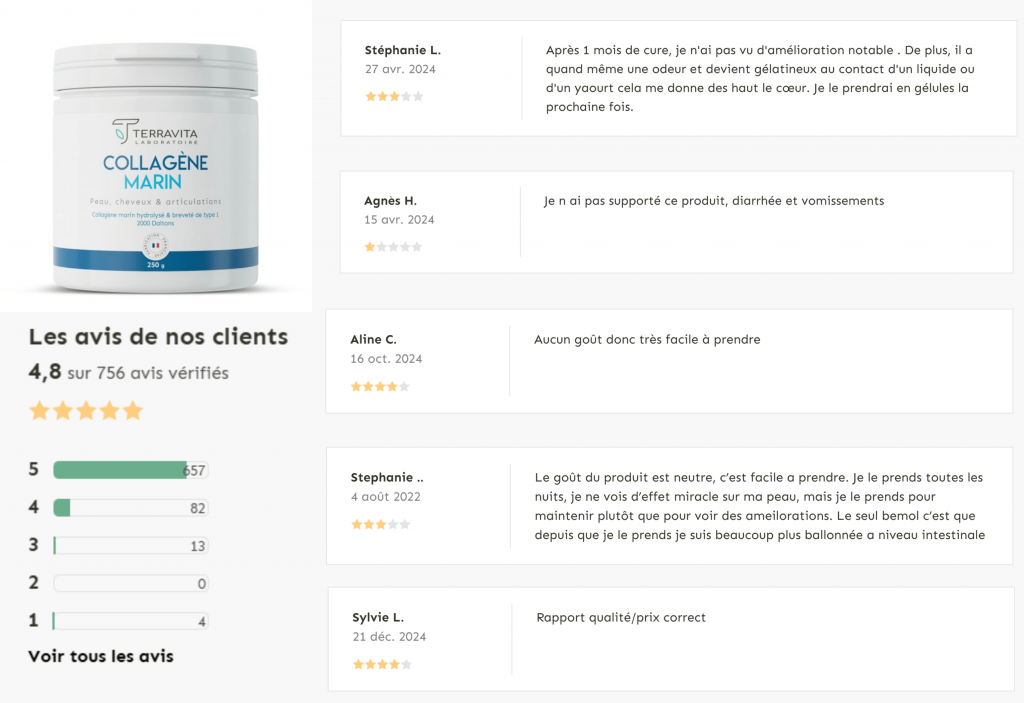Filter reviews by the 4-star bar
Image resolution: width=1024 pixels, height=703 pixels.
point(131,508)
